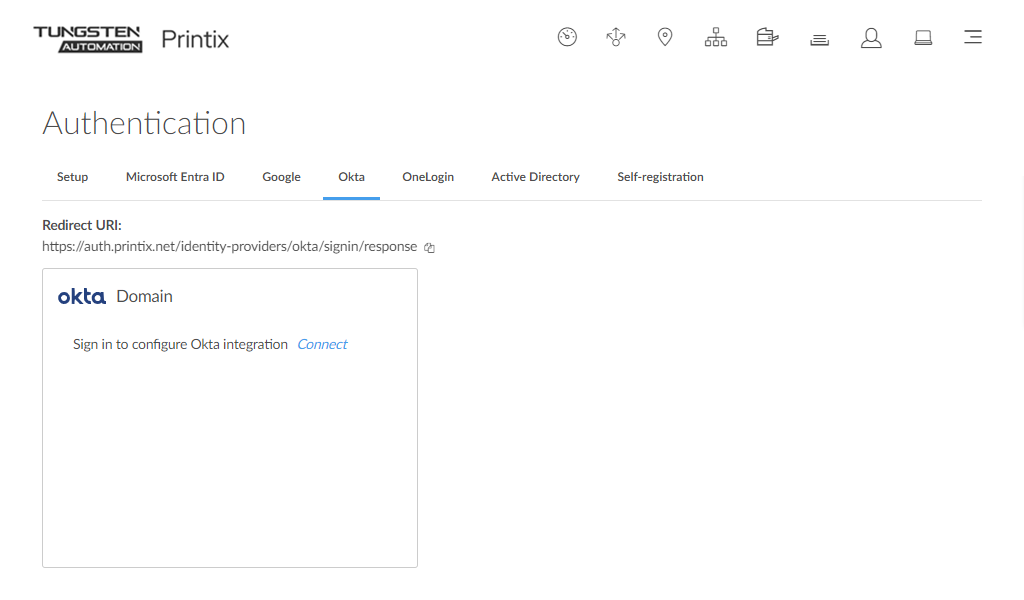
Task: Open the Printers icon
Action: click(767, 38)
